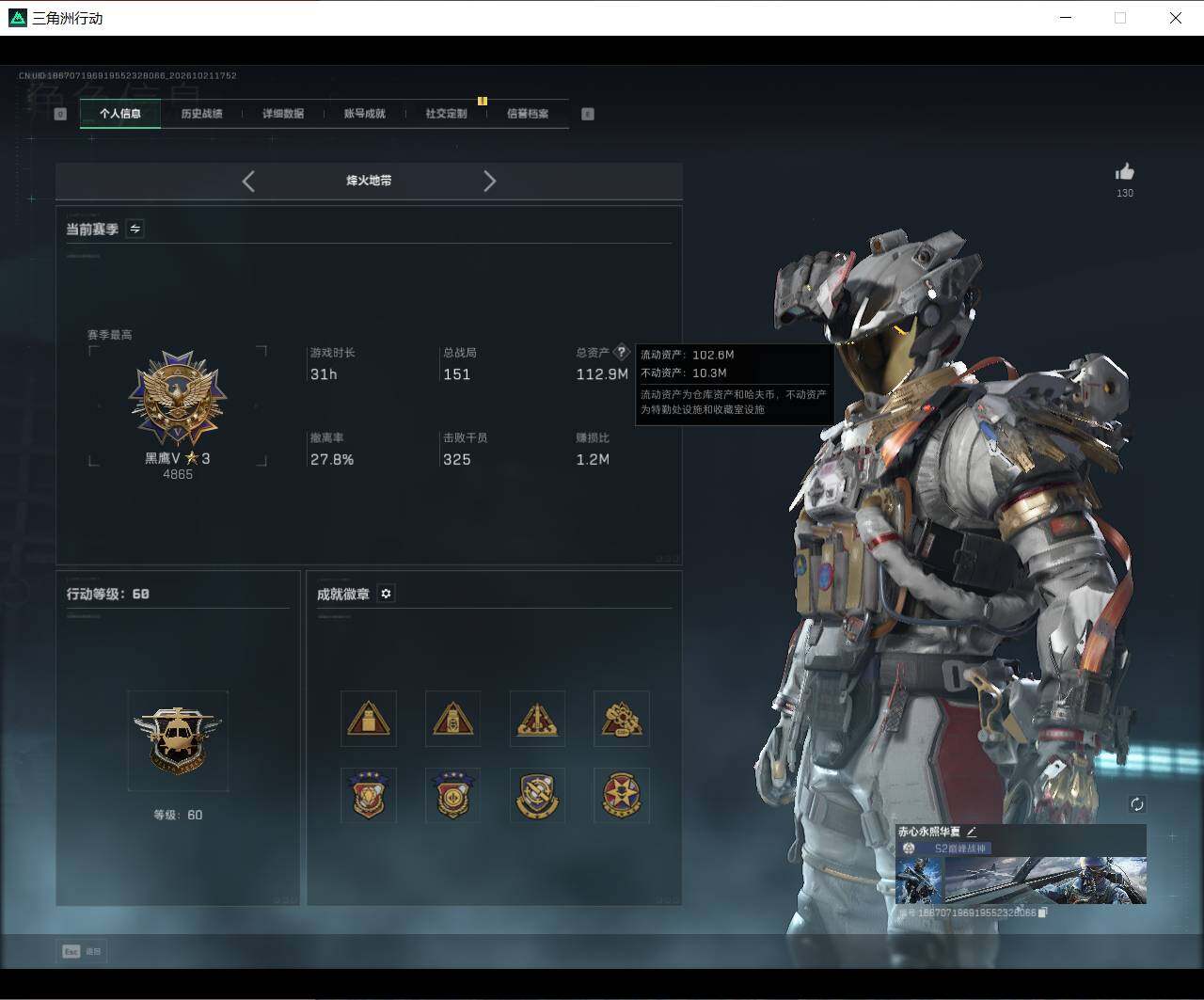Select the round badge with a gold star
This screenshot has height=1000, width=1204.
[622, 795]
